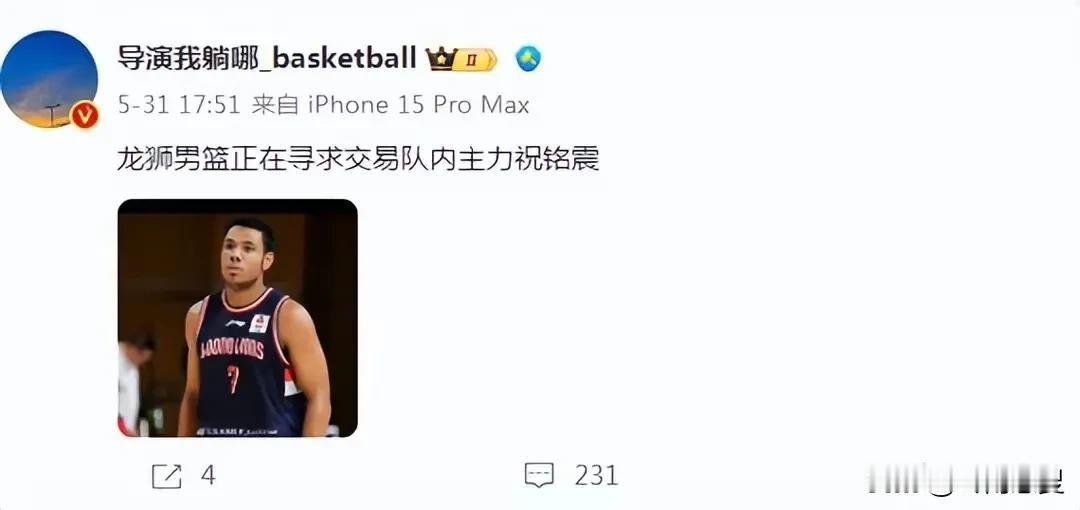
Task: Open the poster's sky profile avatar
Action: 49,79
